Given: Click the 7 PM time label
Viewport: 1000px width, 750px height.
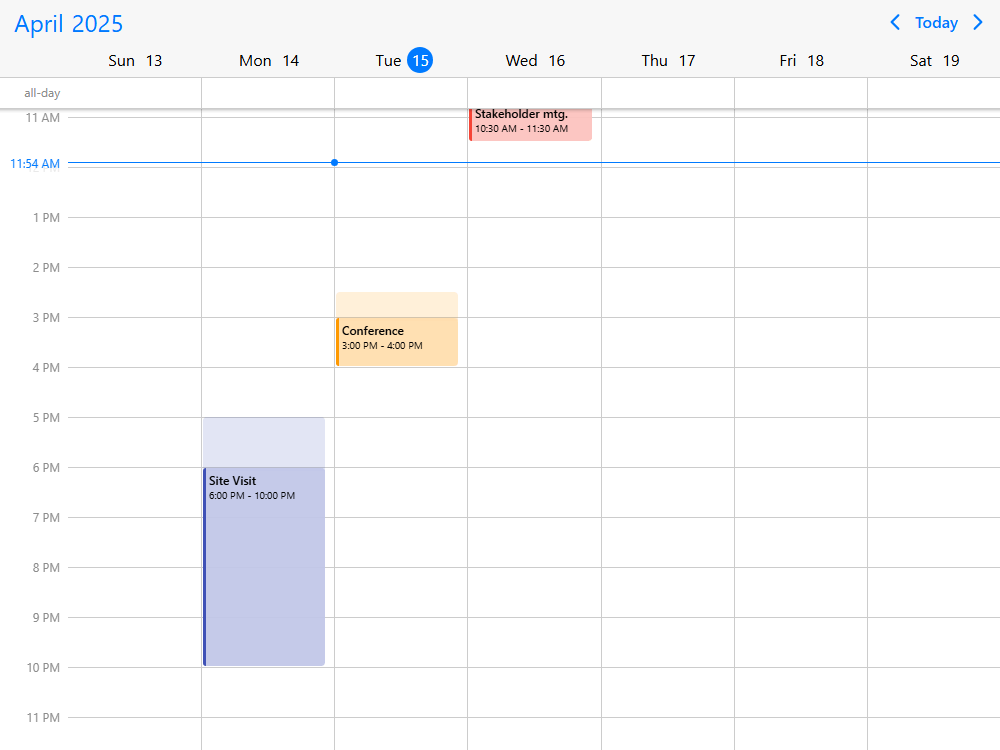Looking at the screenshot, I should click(x=47, y=517).
